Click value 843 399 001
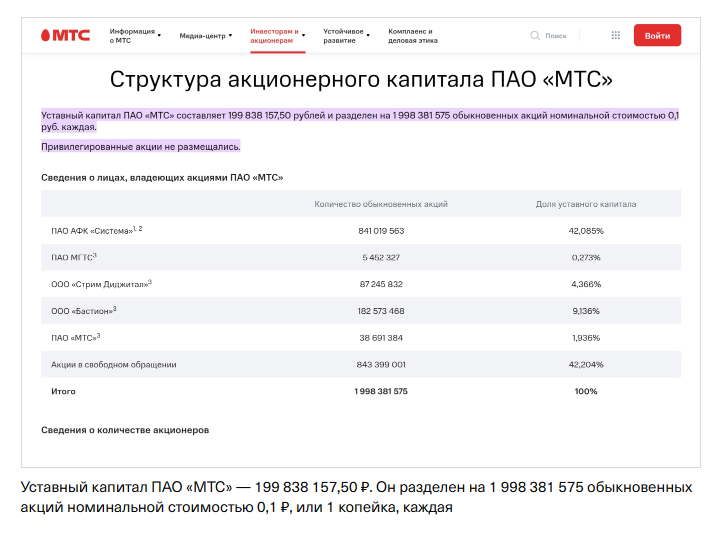 click(381, 365)
